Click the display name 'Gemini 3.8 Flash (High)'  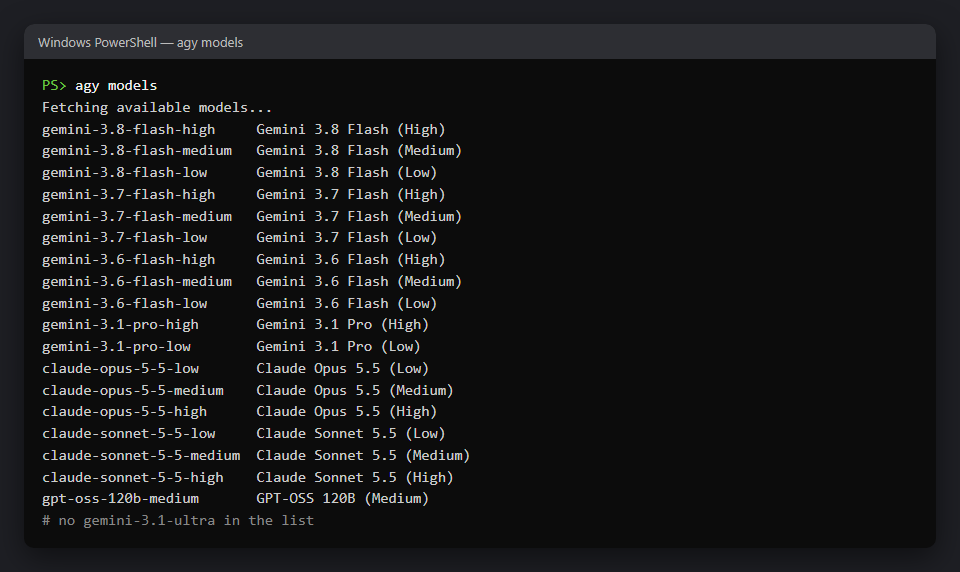point(351,130)
